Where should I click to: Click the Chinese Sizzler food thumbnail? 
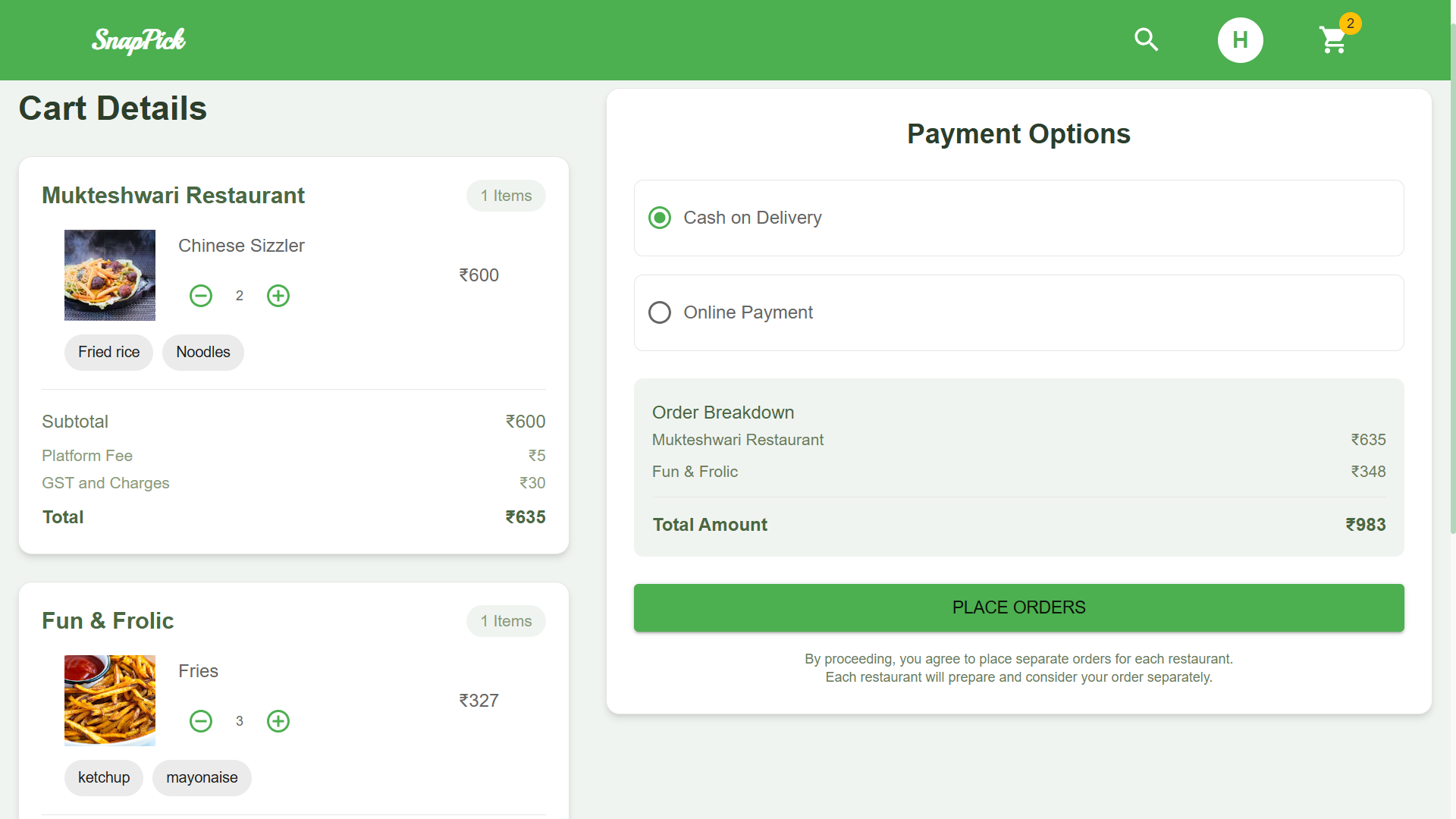[x=110, y=275]
